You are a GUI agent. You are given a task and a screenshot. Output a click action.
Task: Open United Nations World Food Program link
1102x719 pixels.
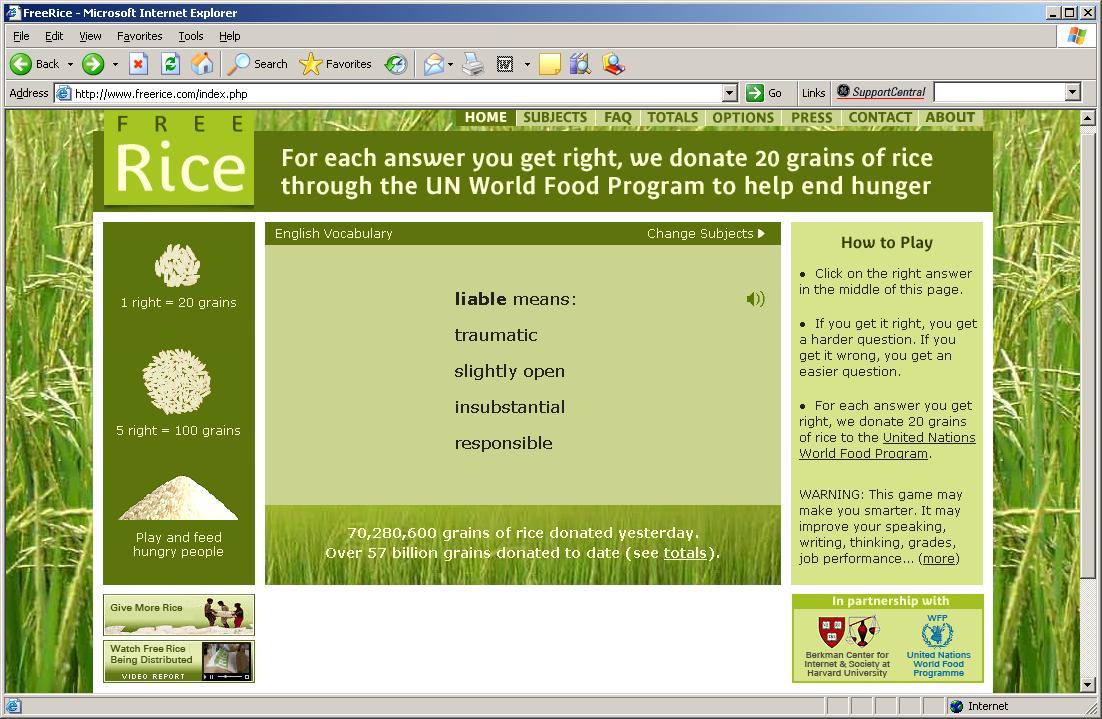[x=888, y=446]
